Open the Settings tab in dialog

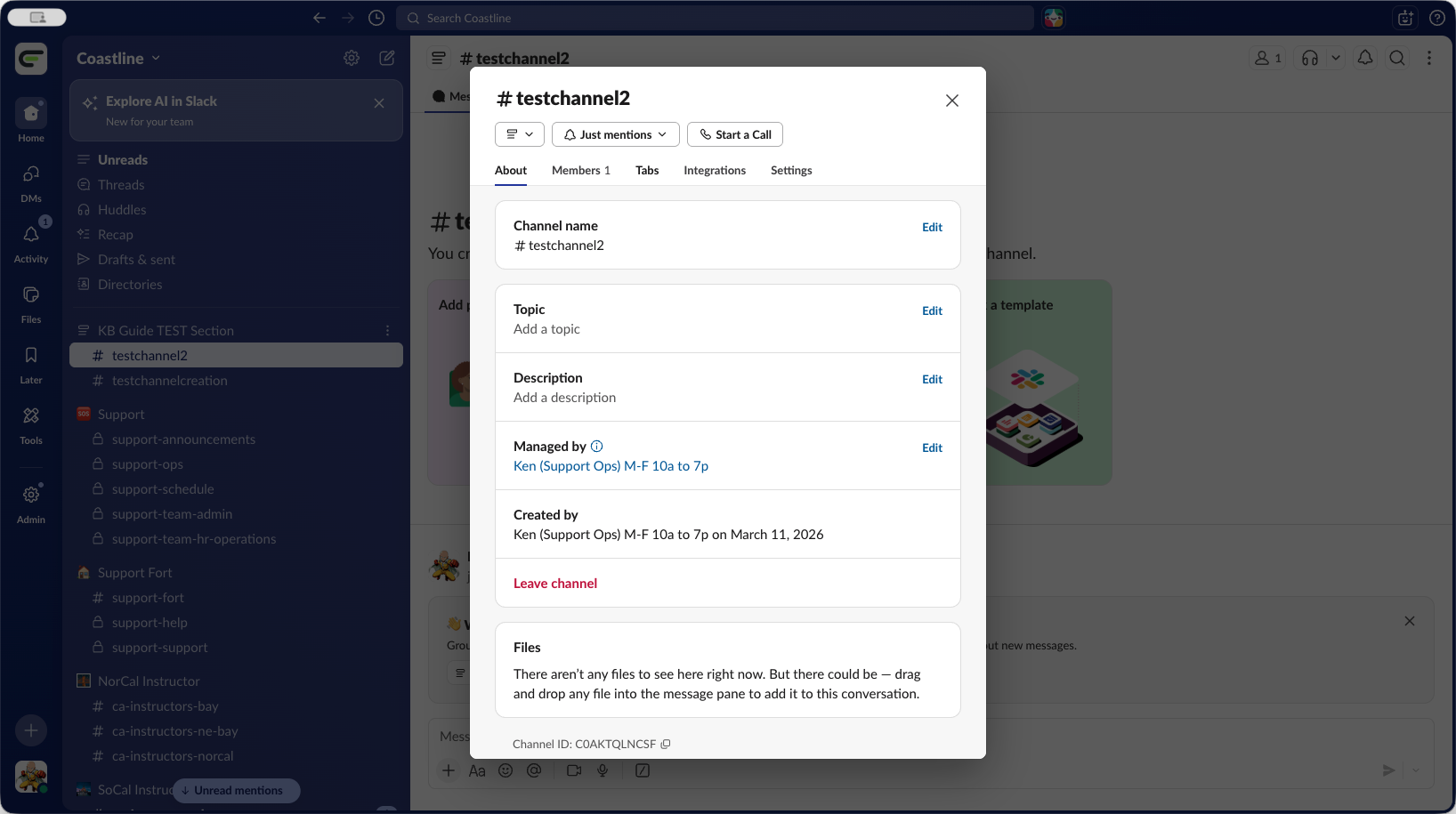click(791, 170)
